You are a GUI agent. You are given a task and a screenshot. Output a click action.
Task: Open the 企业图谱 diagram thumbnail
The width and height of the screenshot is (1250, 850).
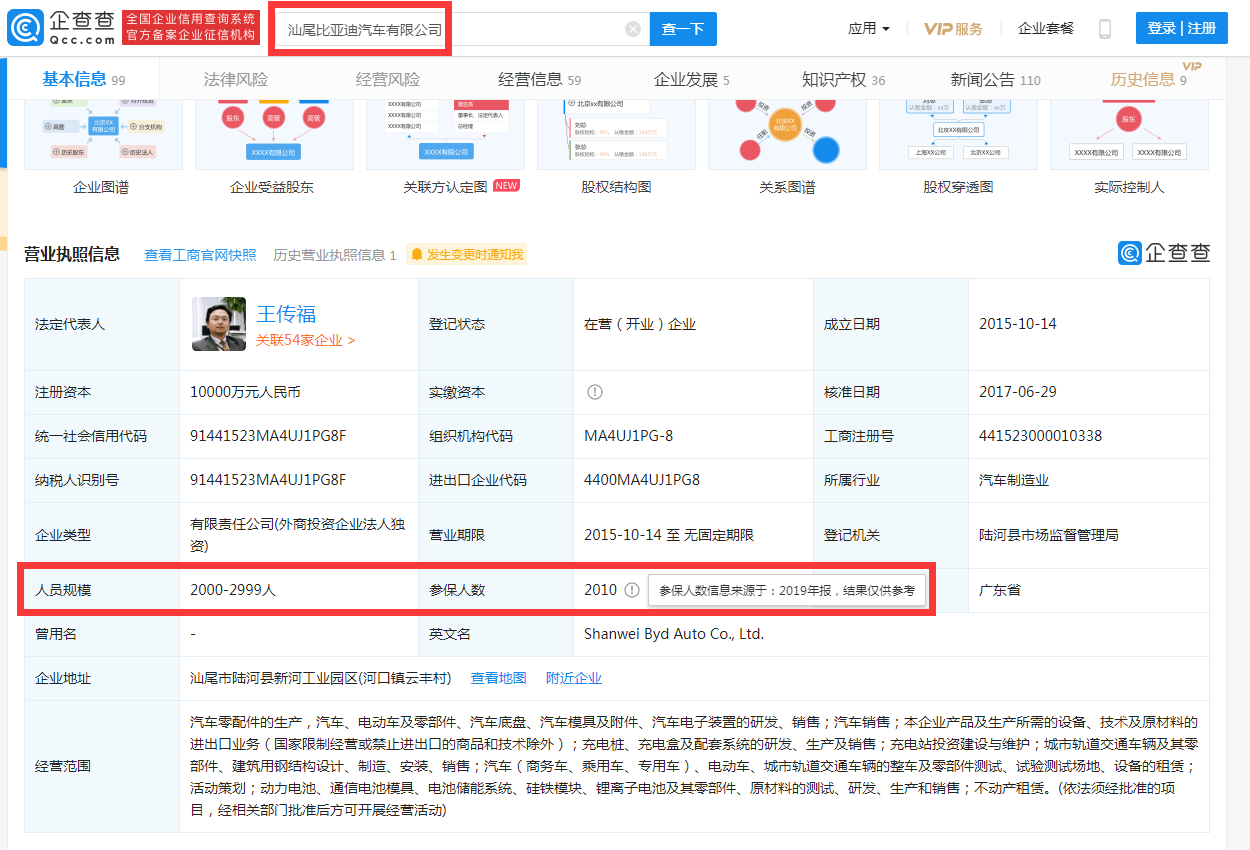click(x=101, y=134)
